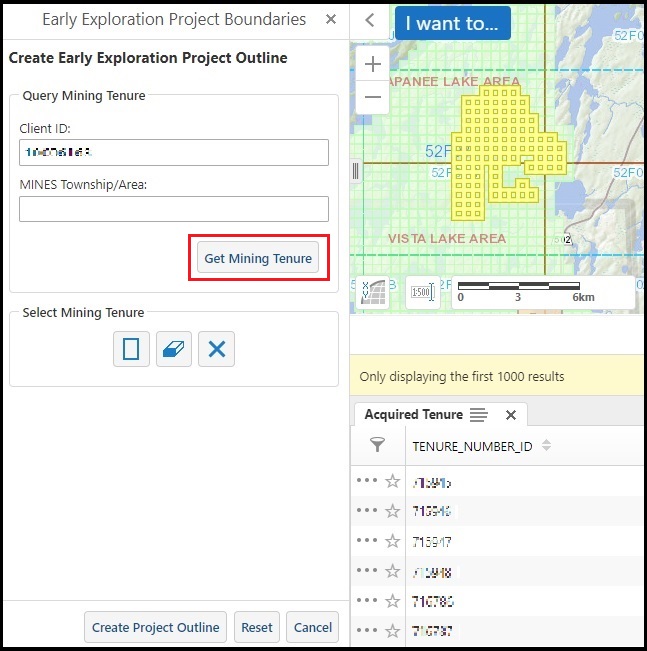Viewport: 647px width, 651px height.
Task: Star the third tenure row
Action: click(393, 541)
